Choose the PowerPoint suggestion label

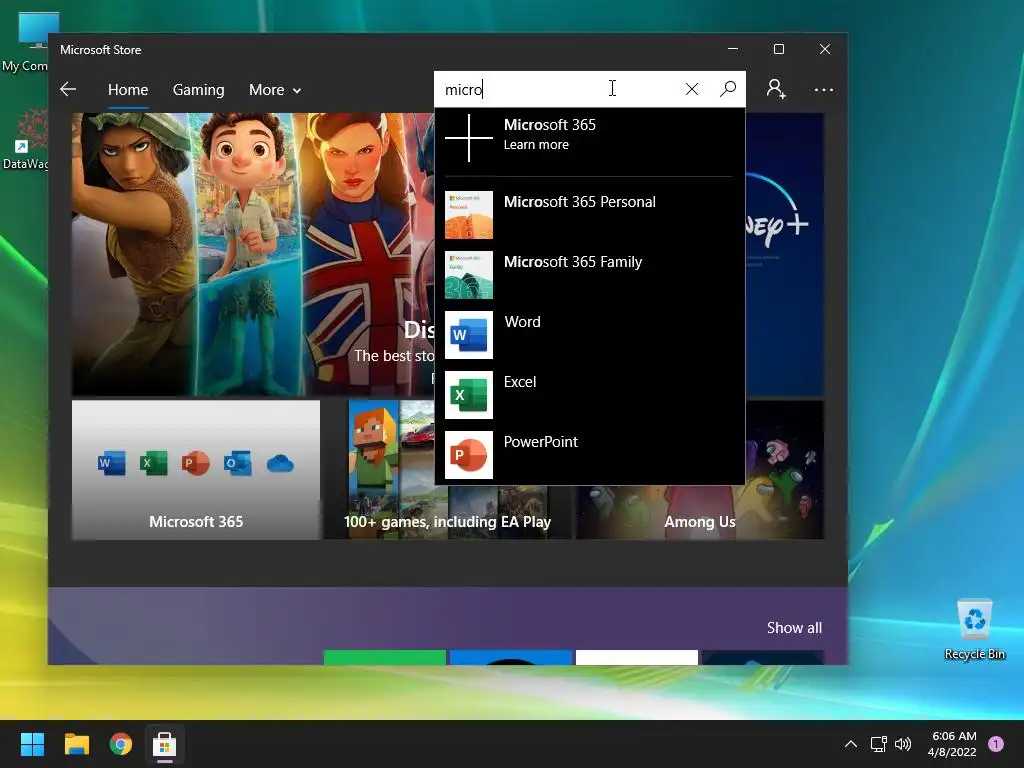coord(541,442)
